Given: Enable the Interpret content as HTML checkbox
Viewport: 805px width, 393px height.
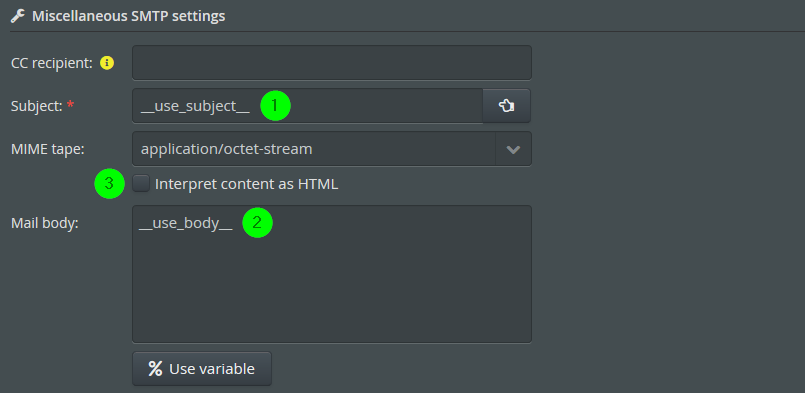Looking at the screenshot, I should (x=141, y=183).
